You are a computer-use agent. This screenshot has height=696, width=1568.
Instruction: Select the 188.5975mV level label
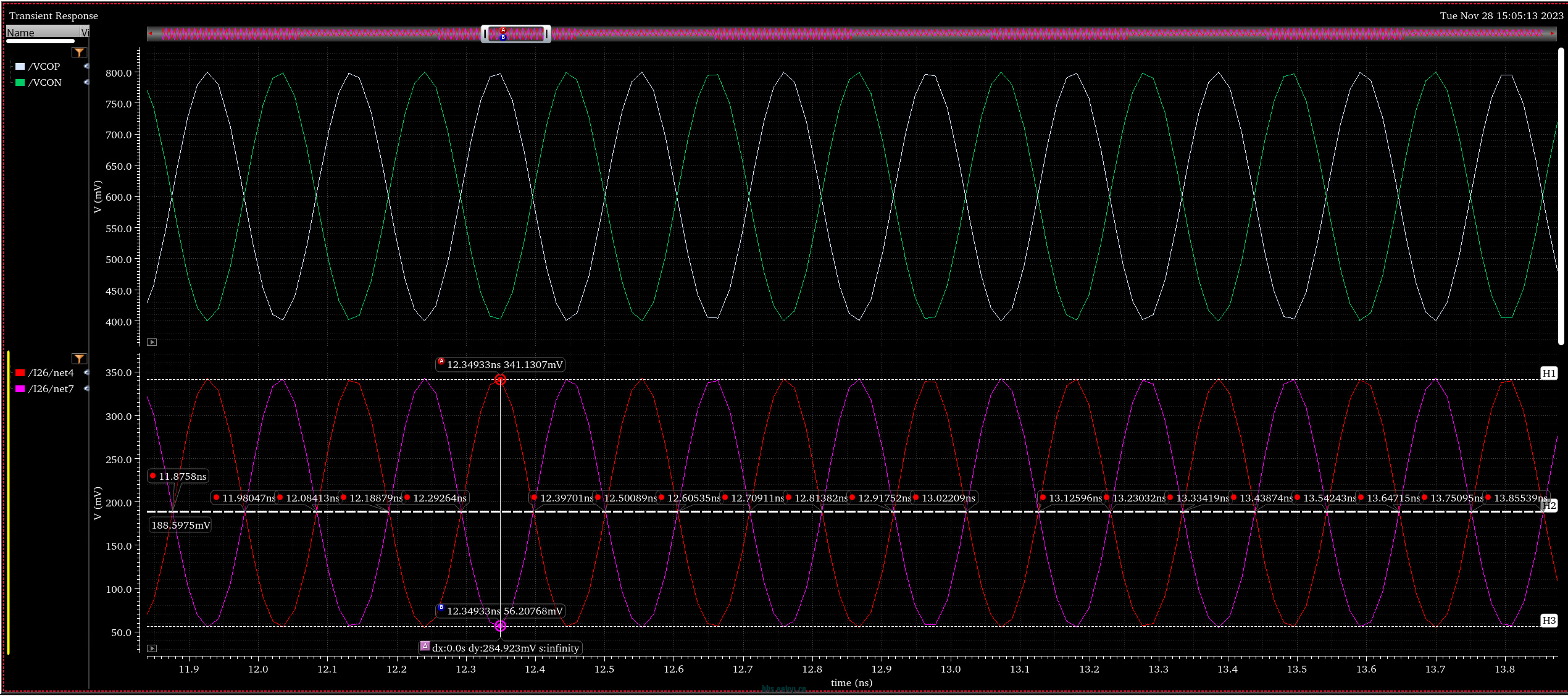pyautogui.click(x=181, y=525)
